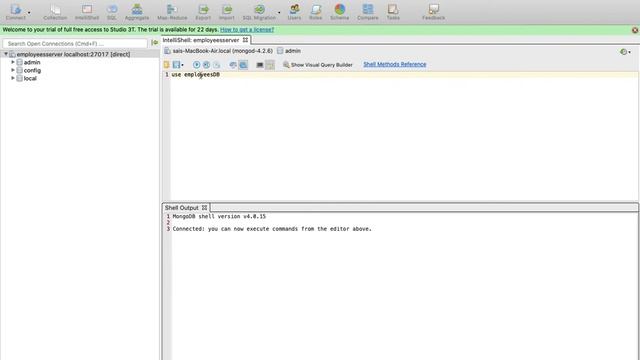Open the Map-Reduce tool
This screenshot has width=640, height=360.
click(x=172, y=11)
